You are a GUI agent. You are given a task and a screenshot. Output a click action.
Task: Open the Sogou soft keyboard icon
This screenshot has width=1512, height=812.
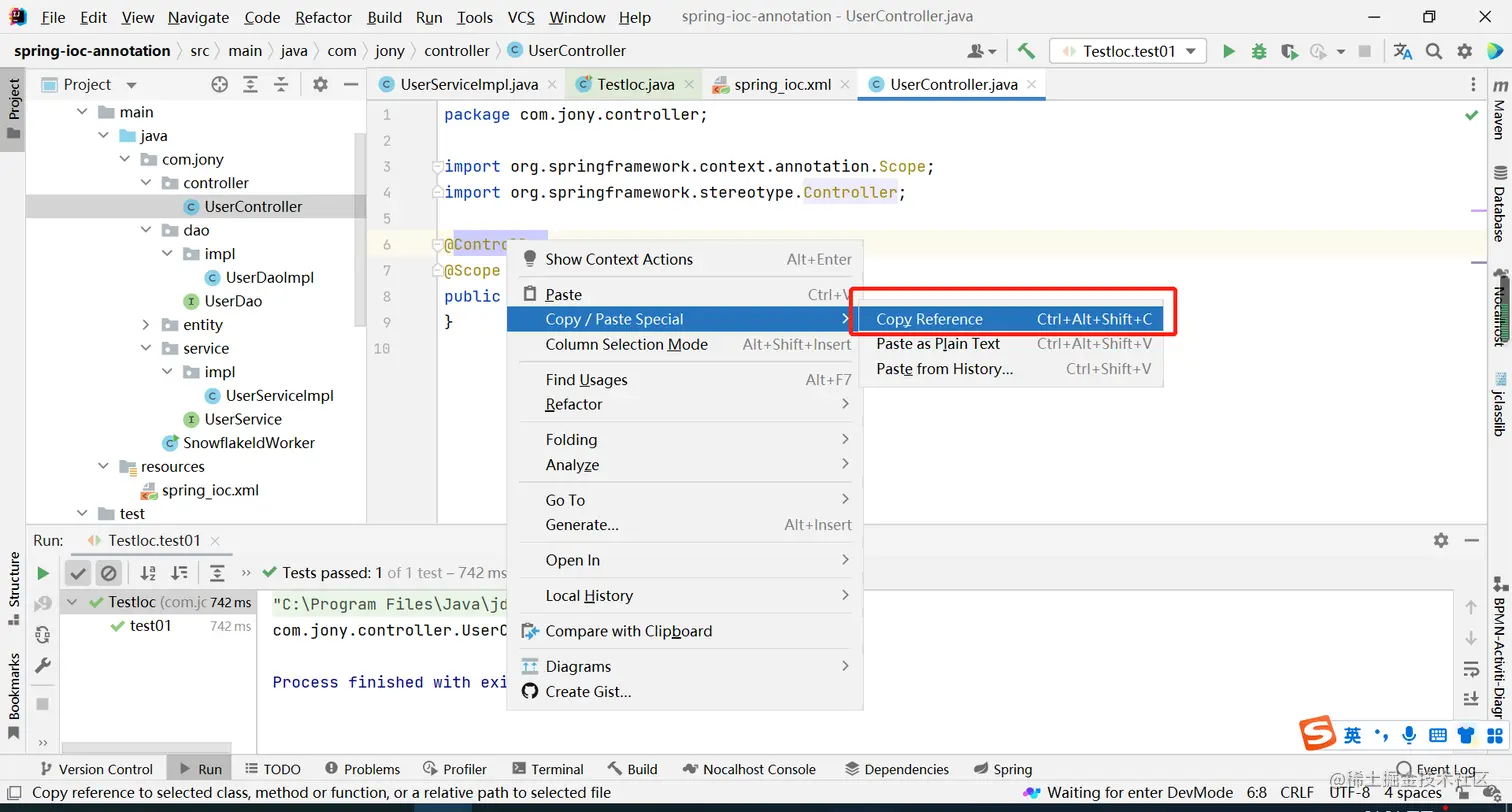coord(1438,735)
